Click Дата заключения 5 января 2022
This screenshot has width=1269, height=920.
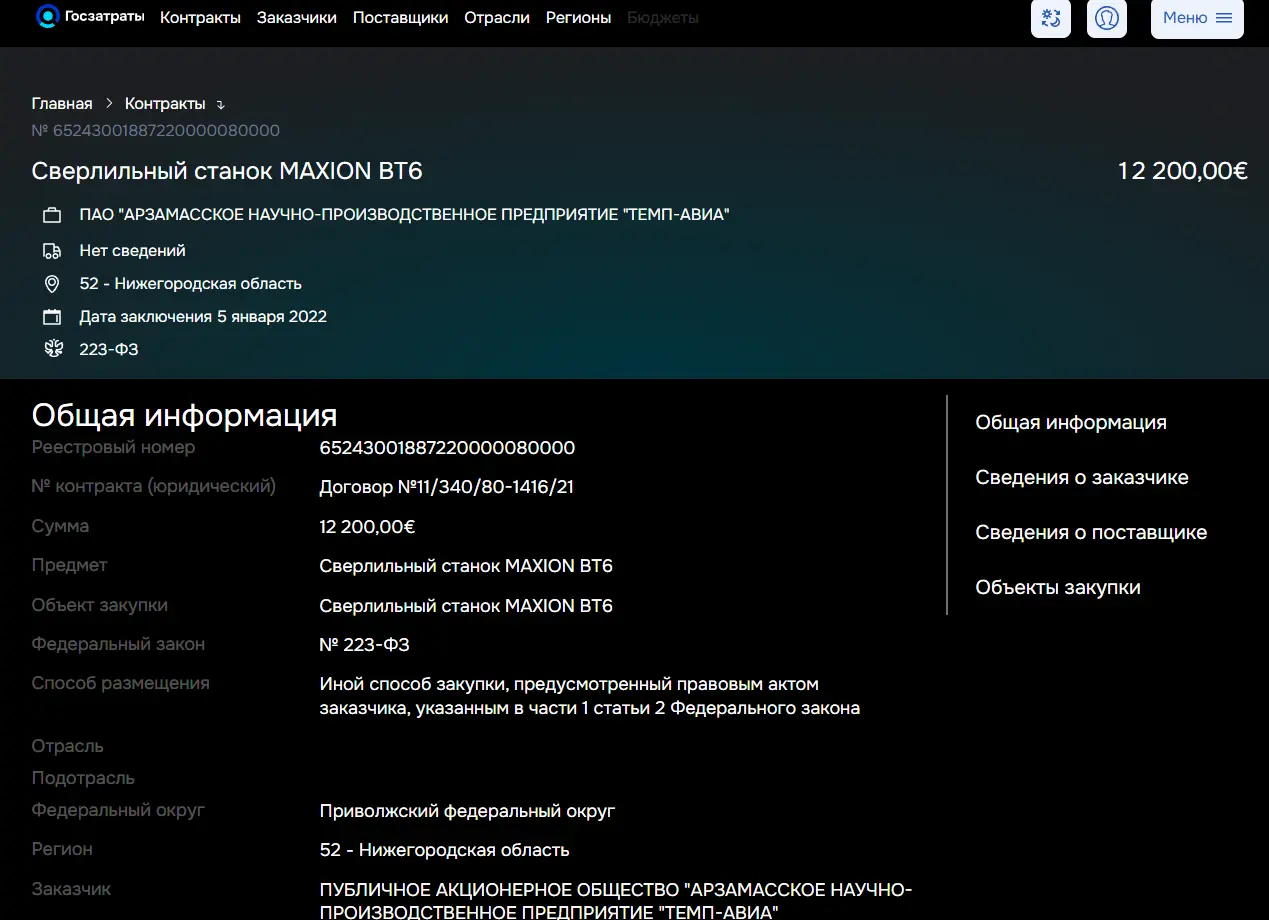tap(203, 317)
